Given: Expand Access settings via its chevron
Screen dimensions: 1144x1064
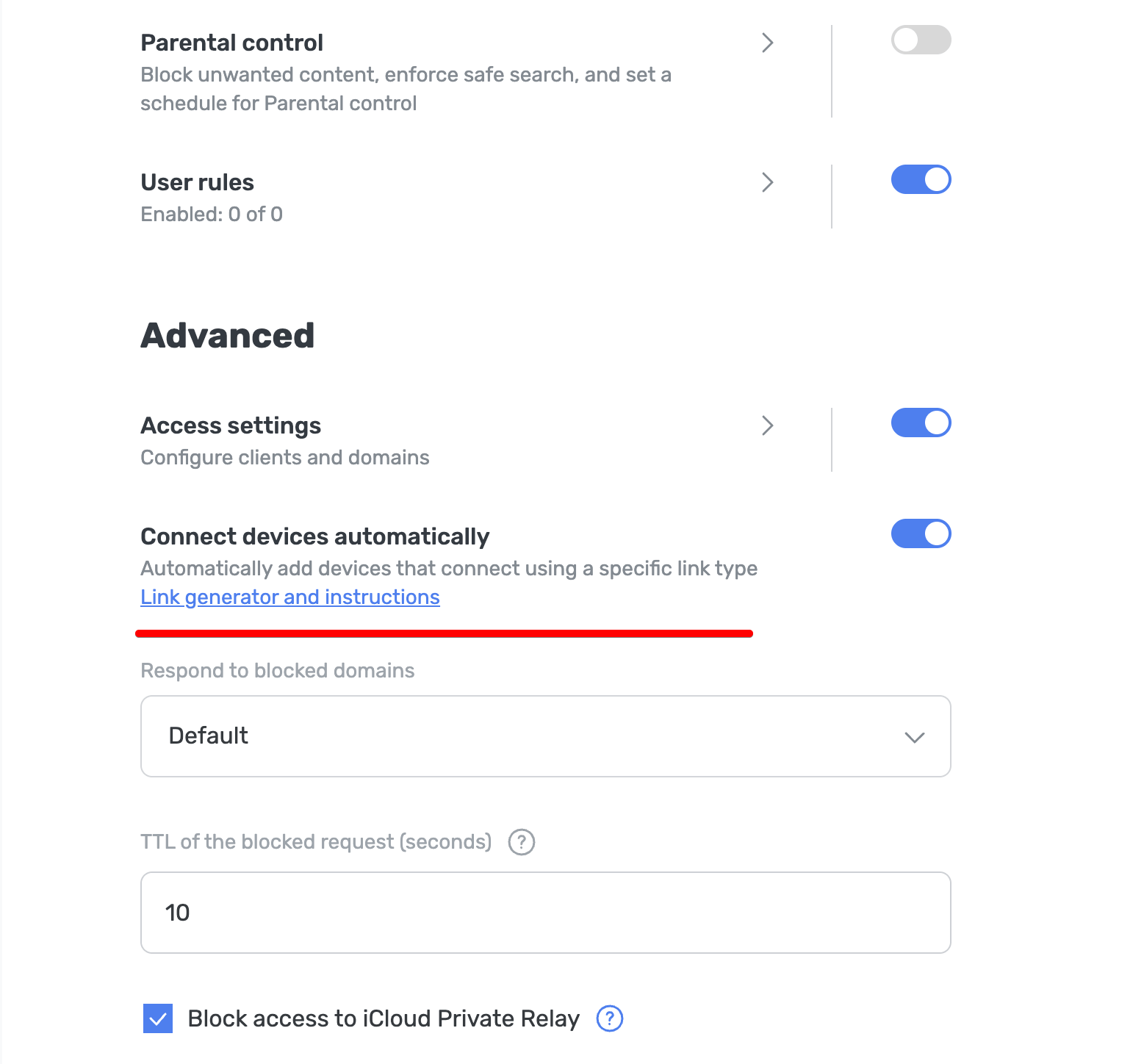Looking at the screenshot, I should [x=767, y=425].
